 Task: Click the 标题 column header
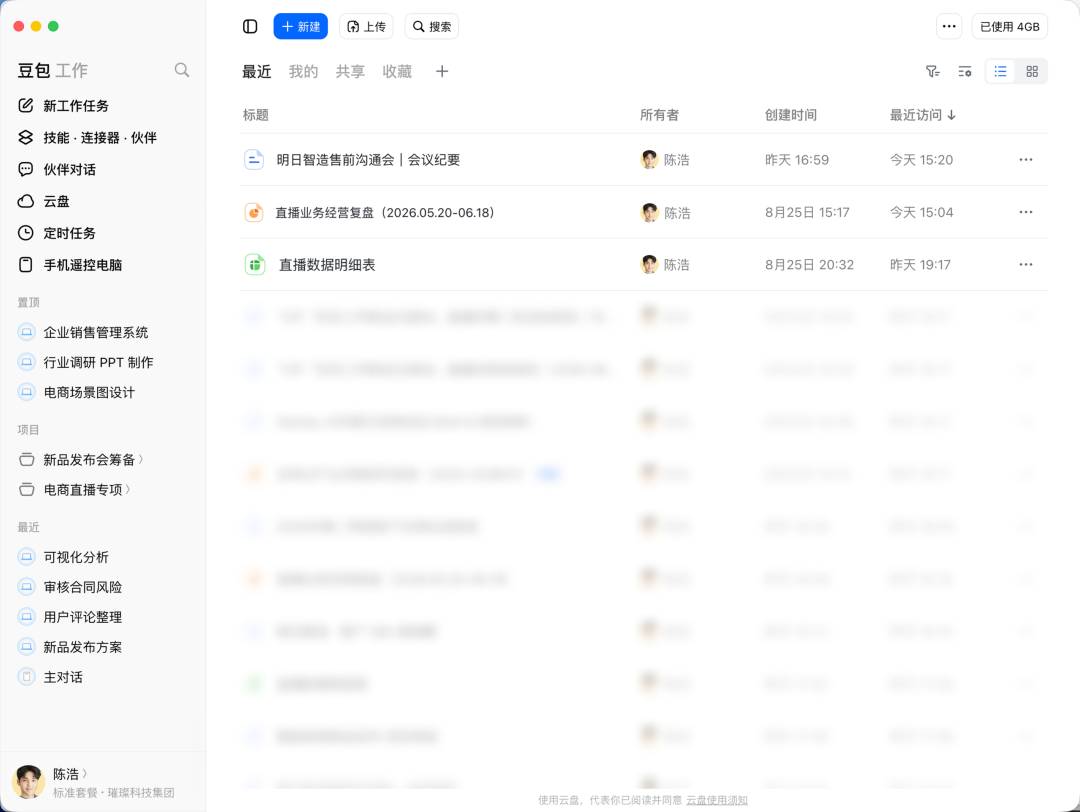coord(256,115)
